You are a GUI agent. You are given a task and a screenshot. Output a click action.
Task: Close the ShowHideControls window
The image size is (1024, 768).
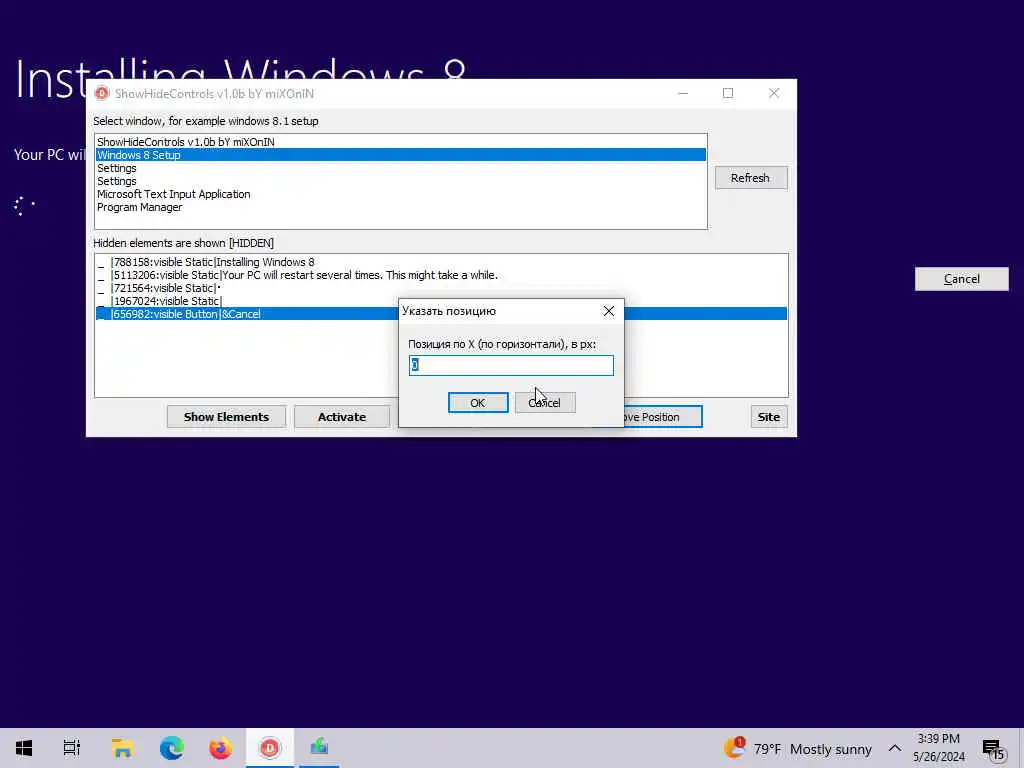coord(774,93)
